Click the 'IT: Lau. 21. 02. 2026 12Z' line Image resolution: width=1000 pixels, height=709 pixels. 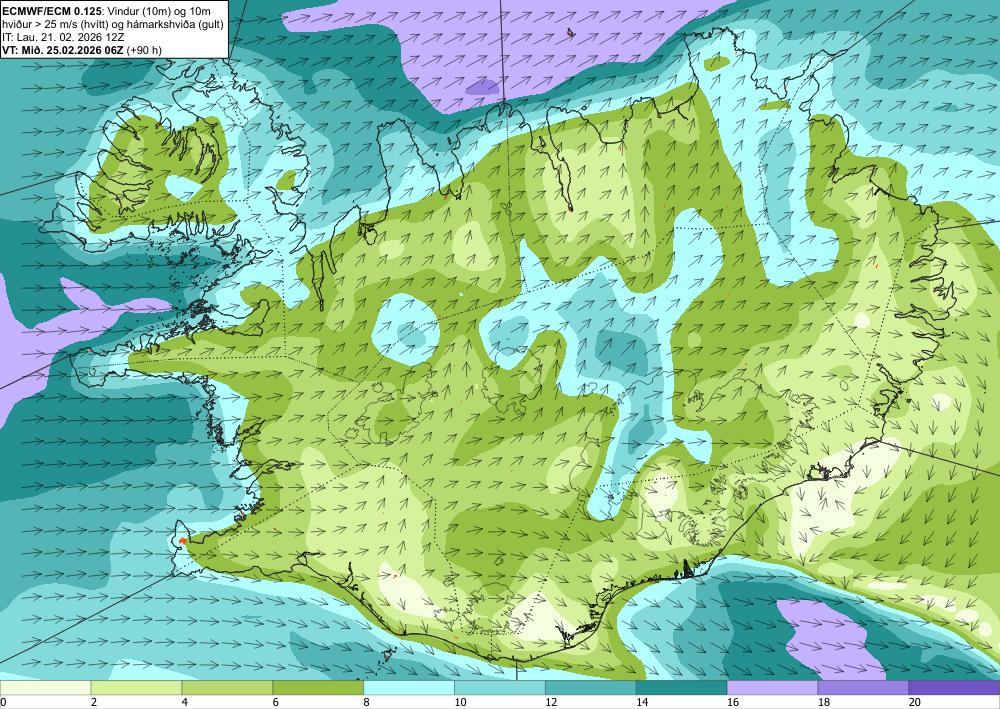[63, 37]
